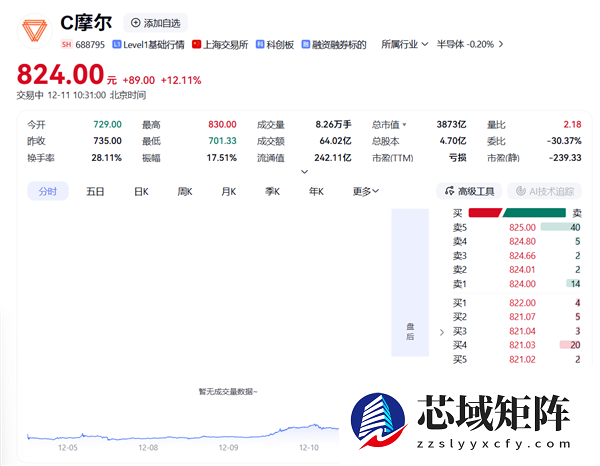
Task: Click the 卖3 price 824.66
Action: click(x=522, y=256)
